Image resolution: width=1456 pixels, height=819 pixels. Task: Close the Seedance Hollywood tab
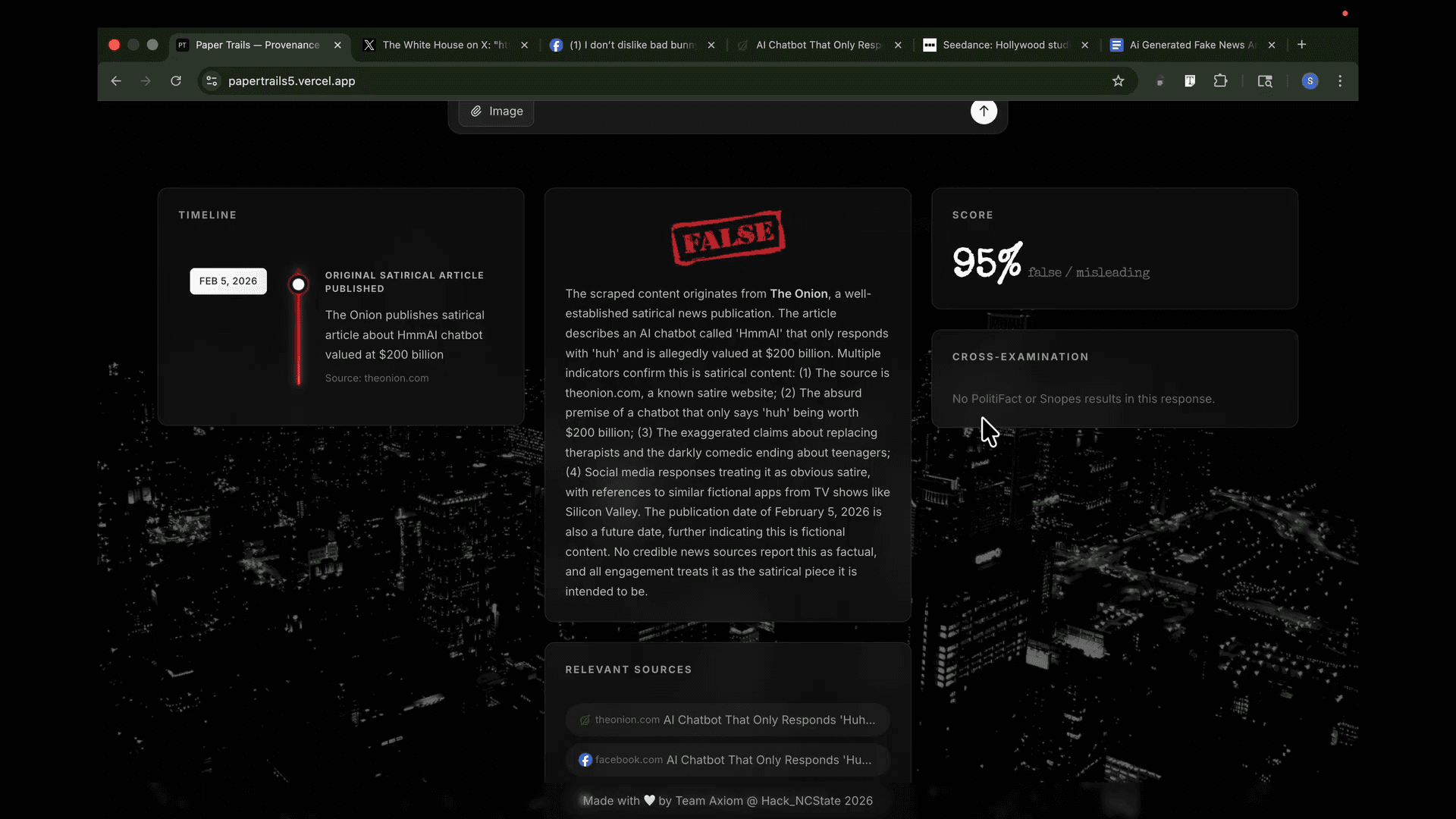click(1084, 45)
